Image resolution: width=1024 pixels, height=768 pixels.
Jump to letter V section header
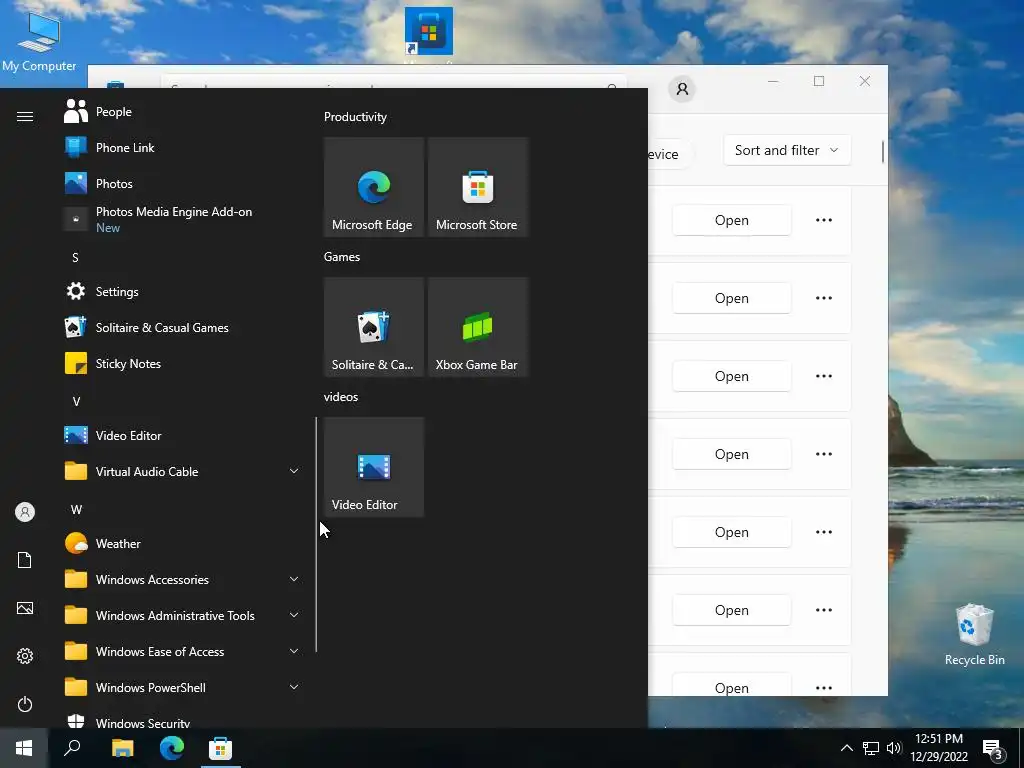pyautogui.click(x=76, y=401)
